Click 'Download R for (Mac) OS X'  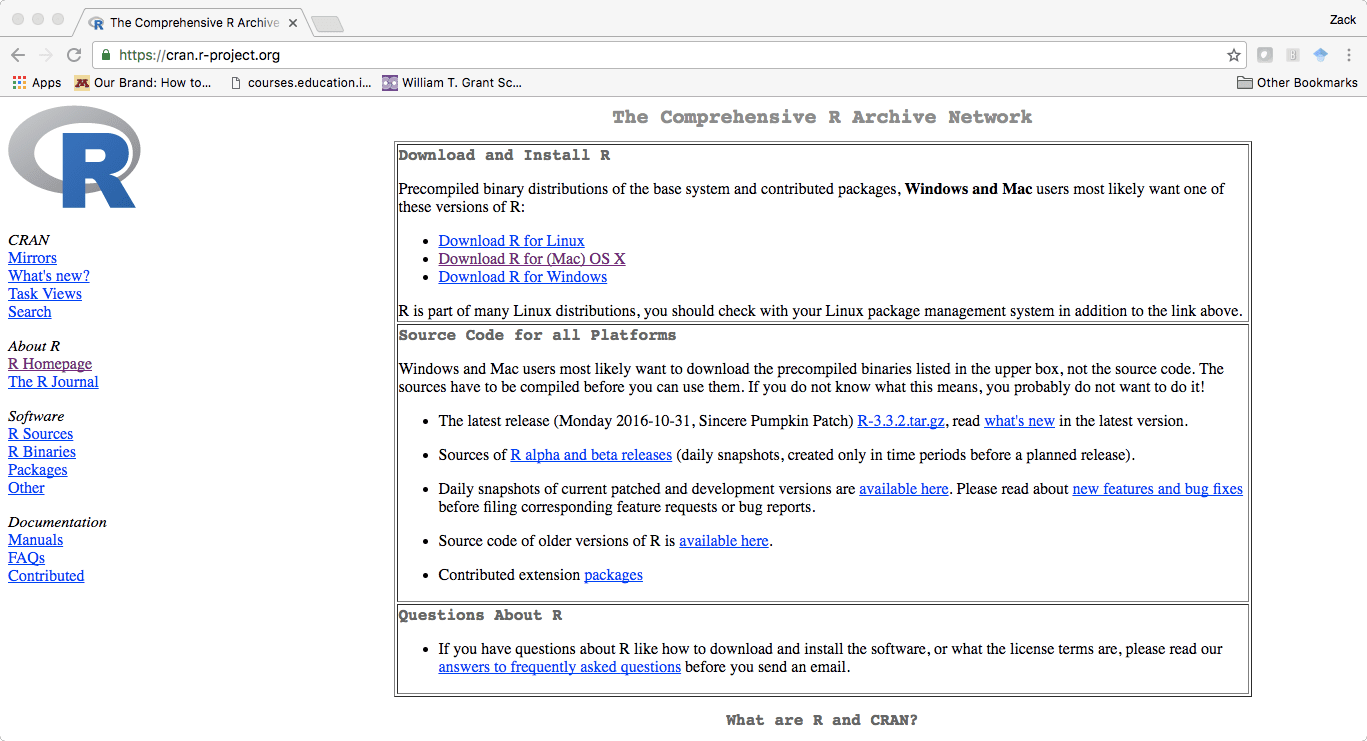(532, 259)
